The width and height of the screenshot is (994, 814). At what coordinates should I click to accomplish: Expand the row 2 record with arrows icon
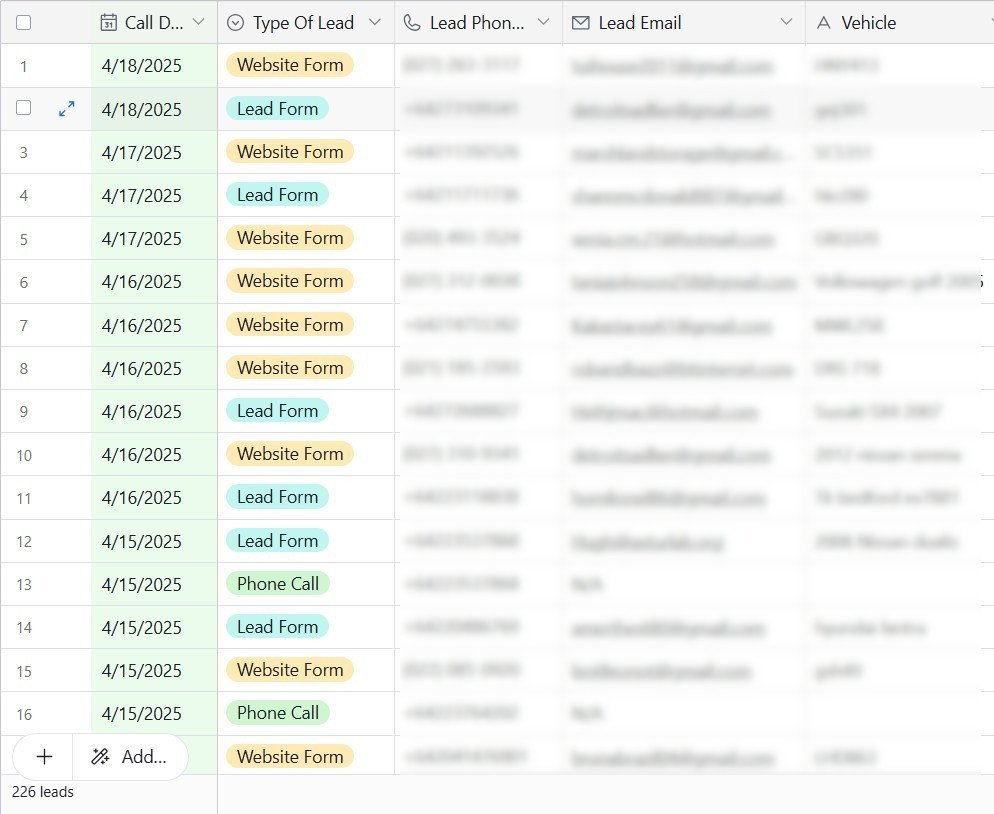point(67,109)
